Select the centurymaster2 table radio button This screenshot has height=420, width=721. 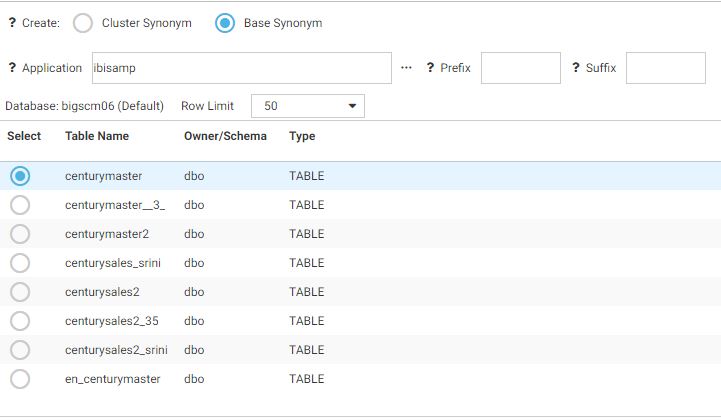(x=20, y=234)
